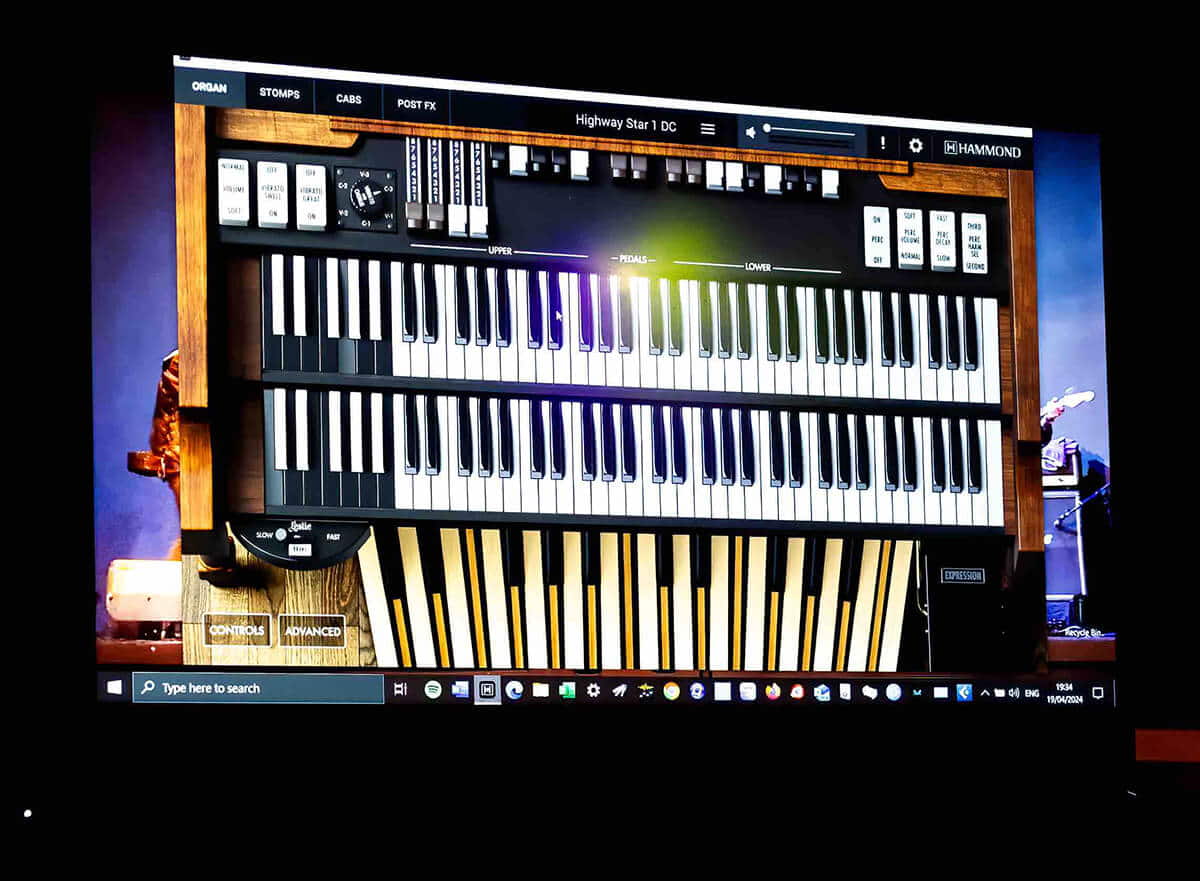Open the POST FX tab
Screen dimensions: 1200x881
416,104
